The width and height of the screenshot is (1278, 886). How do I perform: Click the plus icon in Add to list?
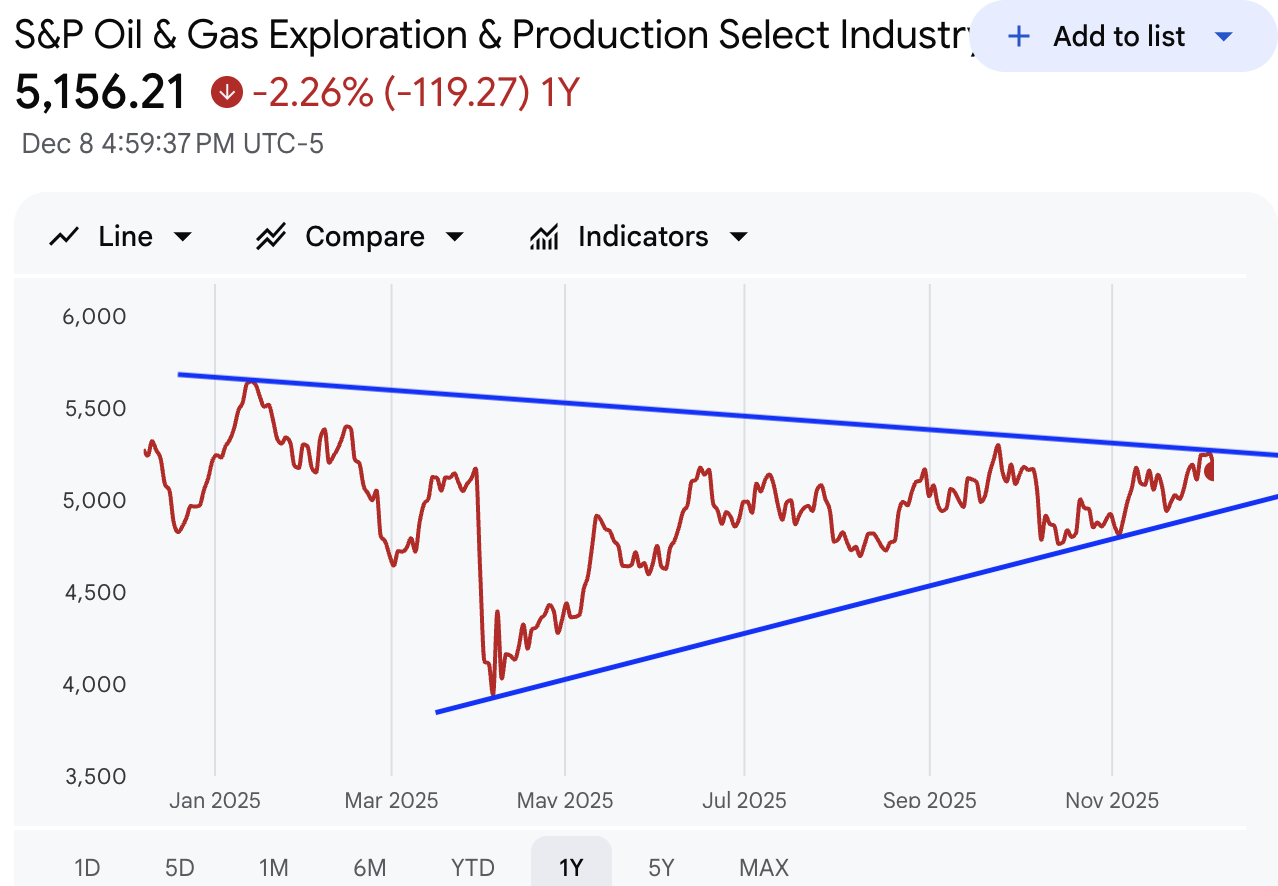[1018, 37]
